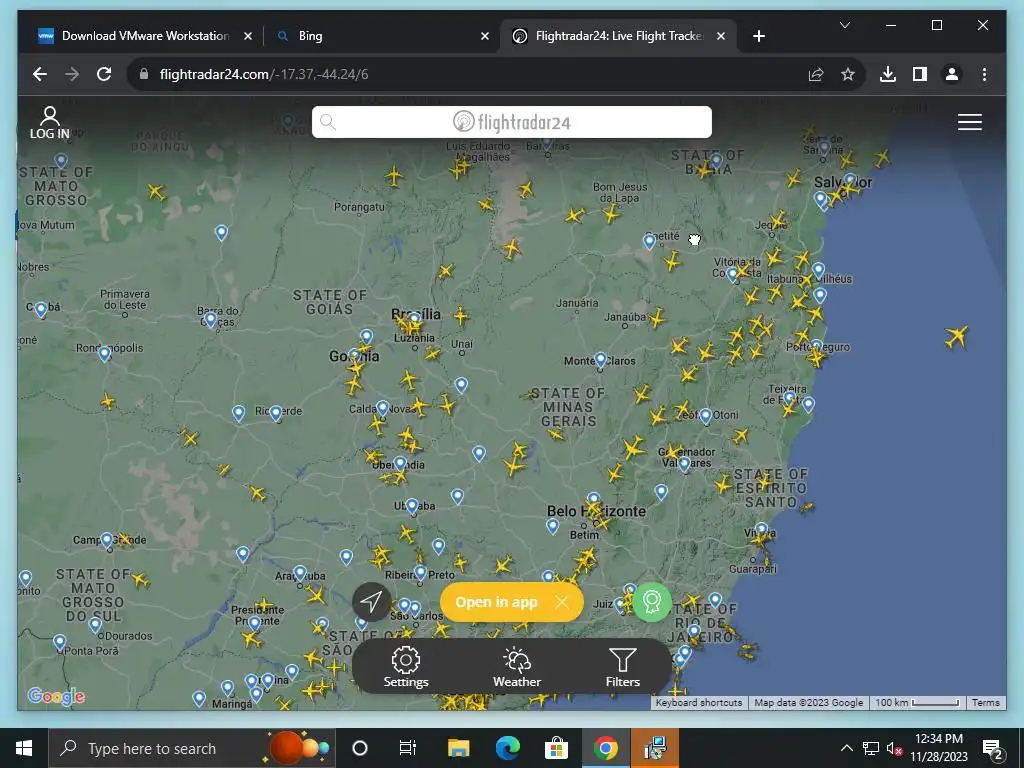The height and width of the screenshot is (768, 1024).
Task: Open the tab search dropdown chevron
Action: coord(844,25)
